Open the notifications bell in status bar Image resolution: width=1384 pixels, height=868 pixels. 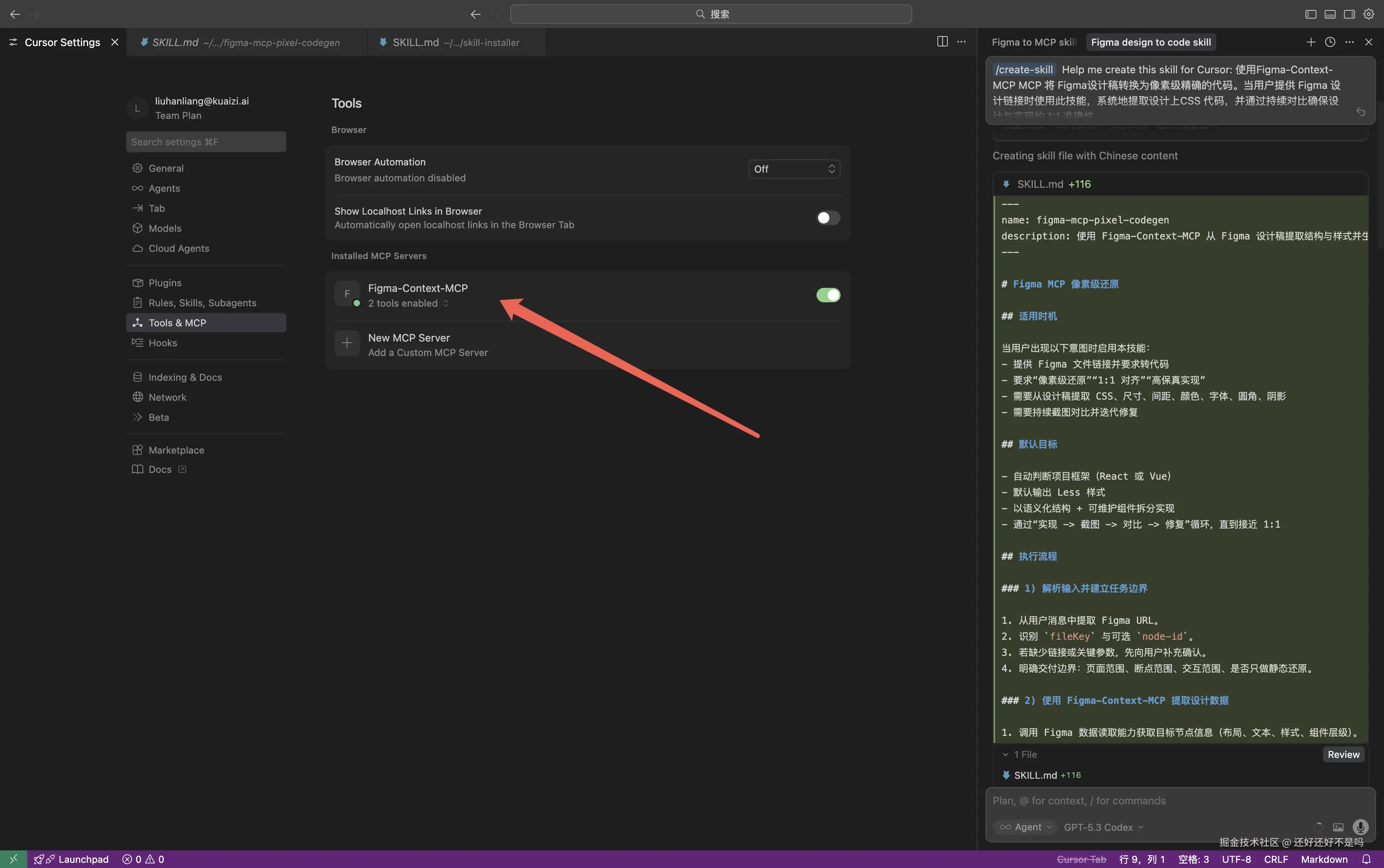pos(1367,859)
